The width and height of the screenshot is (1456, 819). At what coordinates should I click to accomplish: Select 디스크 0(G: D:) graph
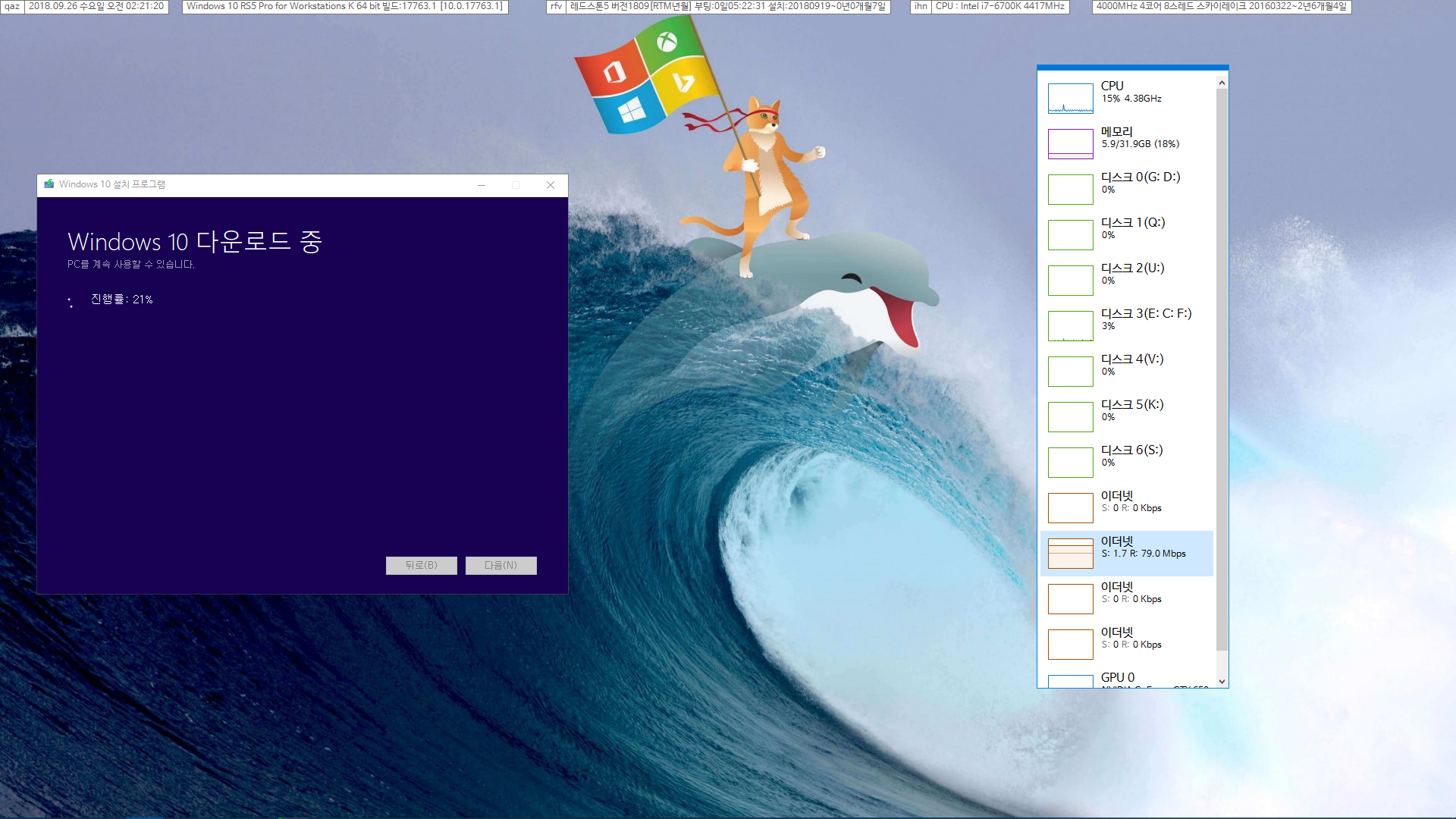(x=1070, y=189)
